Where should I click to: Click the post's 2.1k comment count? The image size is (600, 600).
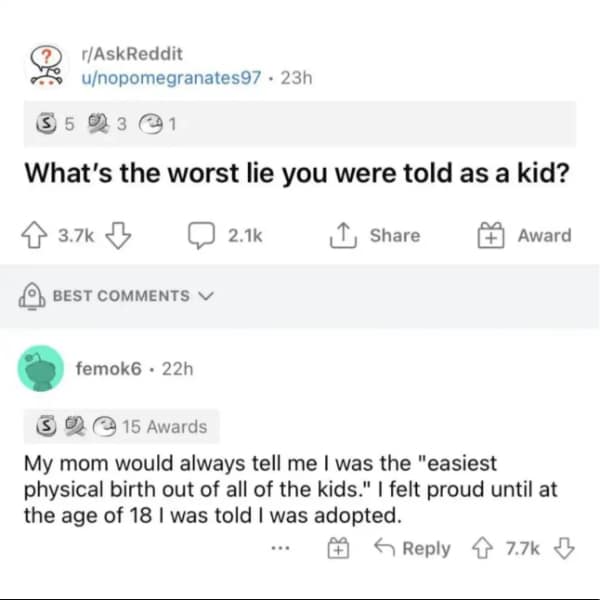pos(244,236)
